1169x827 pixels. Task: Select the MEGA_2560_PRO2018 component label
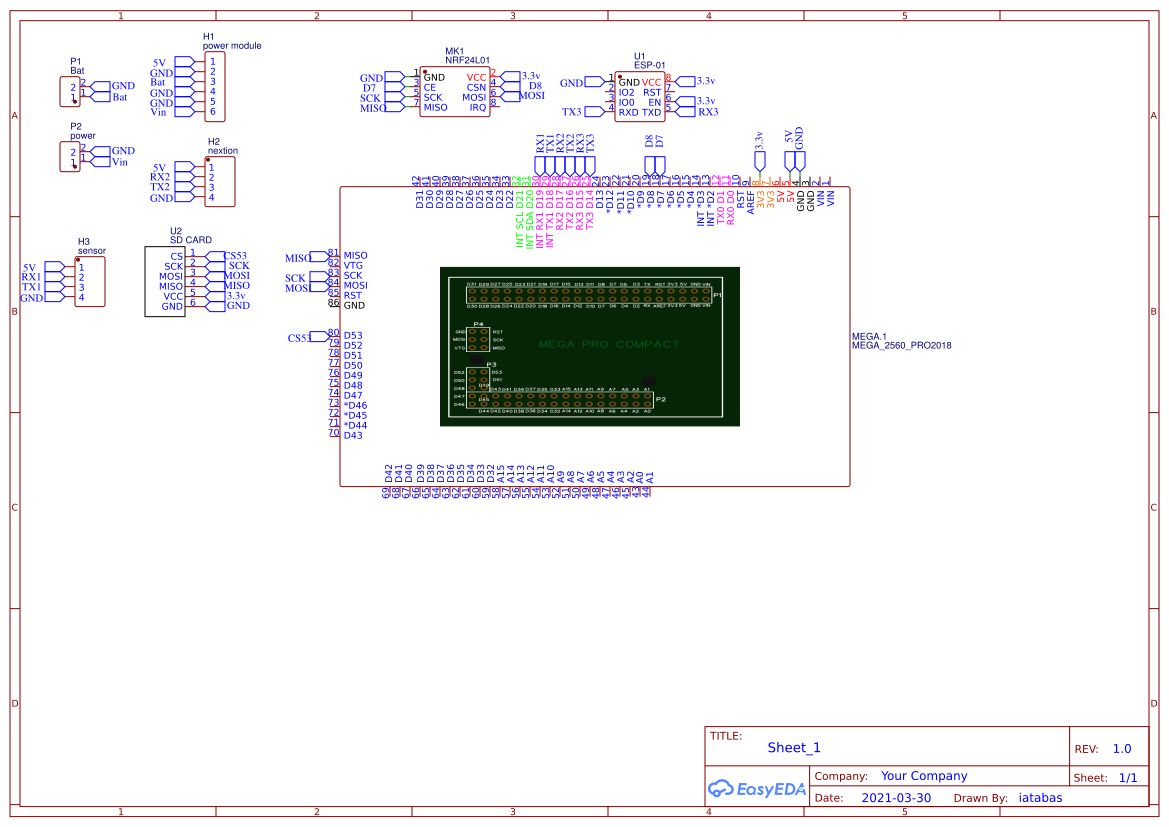[900, 344]
